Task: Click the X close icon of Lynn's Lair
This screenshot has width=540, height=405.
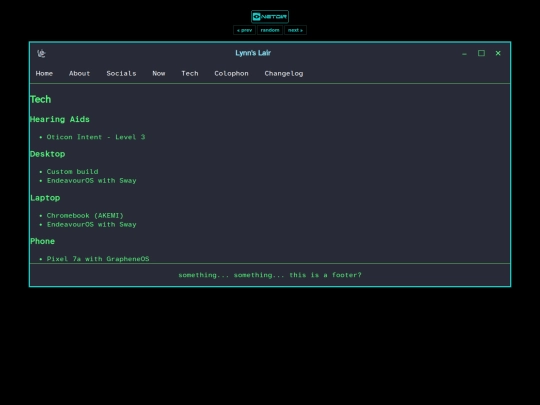Action: (498, 53)
